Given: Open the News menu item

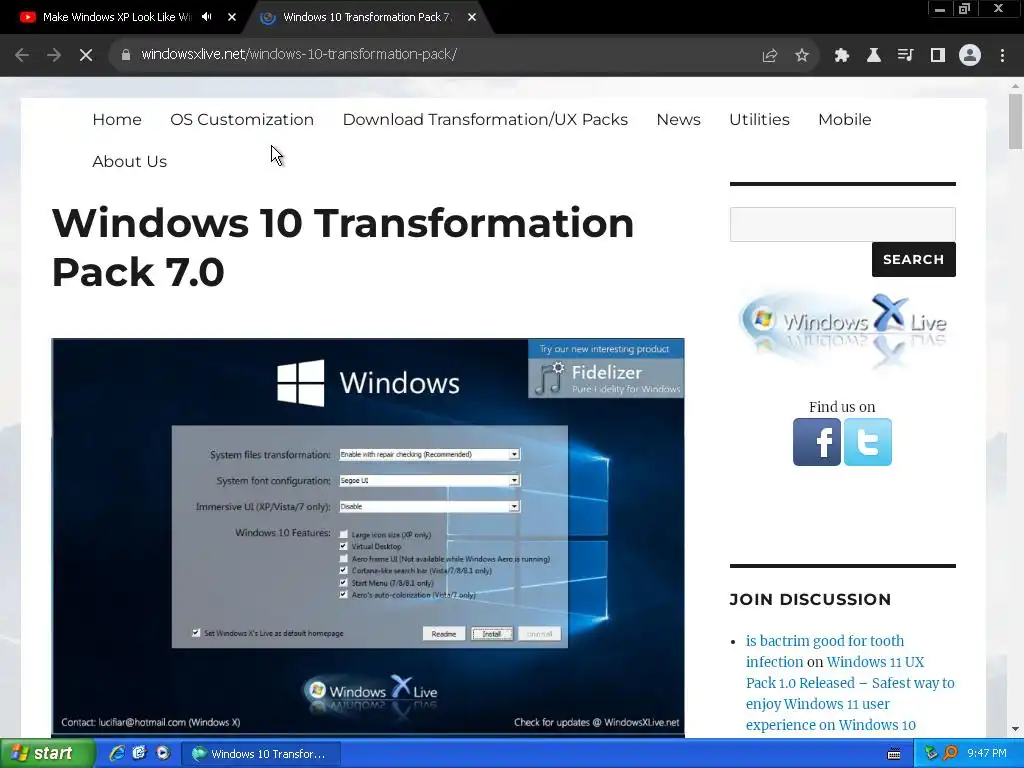Looking at the screenshot, I should click(679, 120).
